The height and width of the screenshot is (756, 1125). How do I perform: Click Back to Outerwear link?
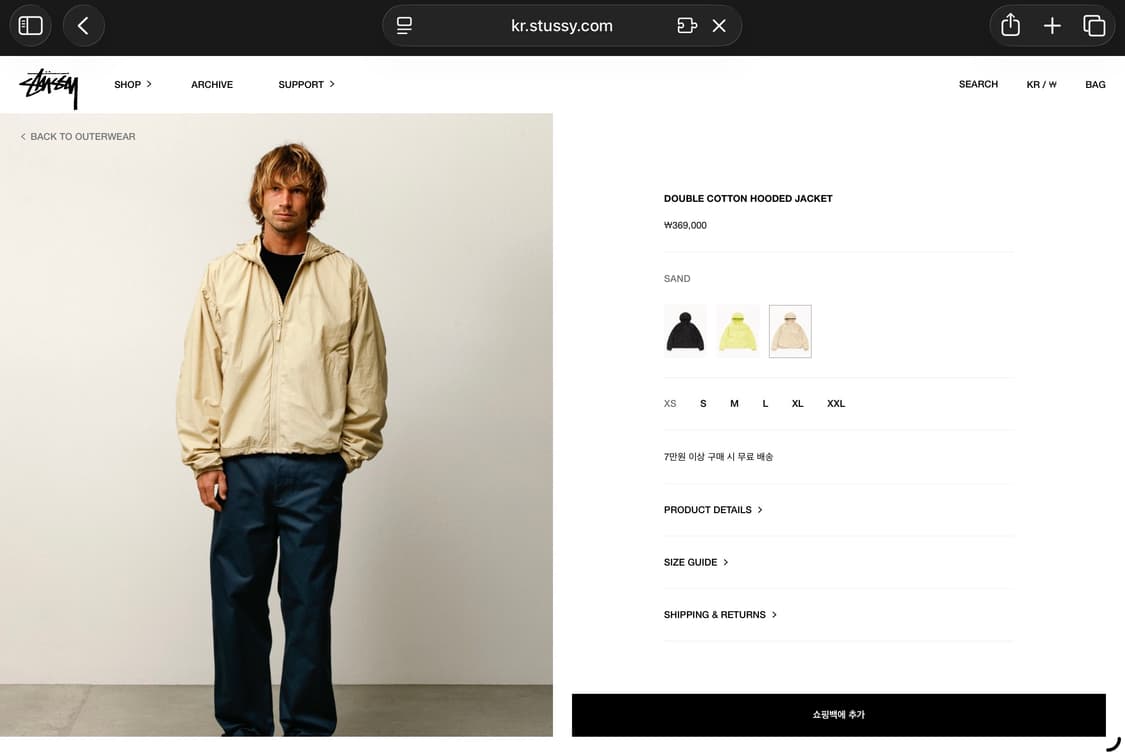[x=78, y=137]
